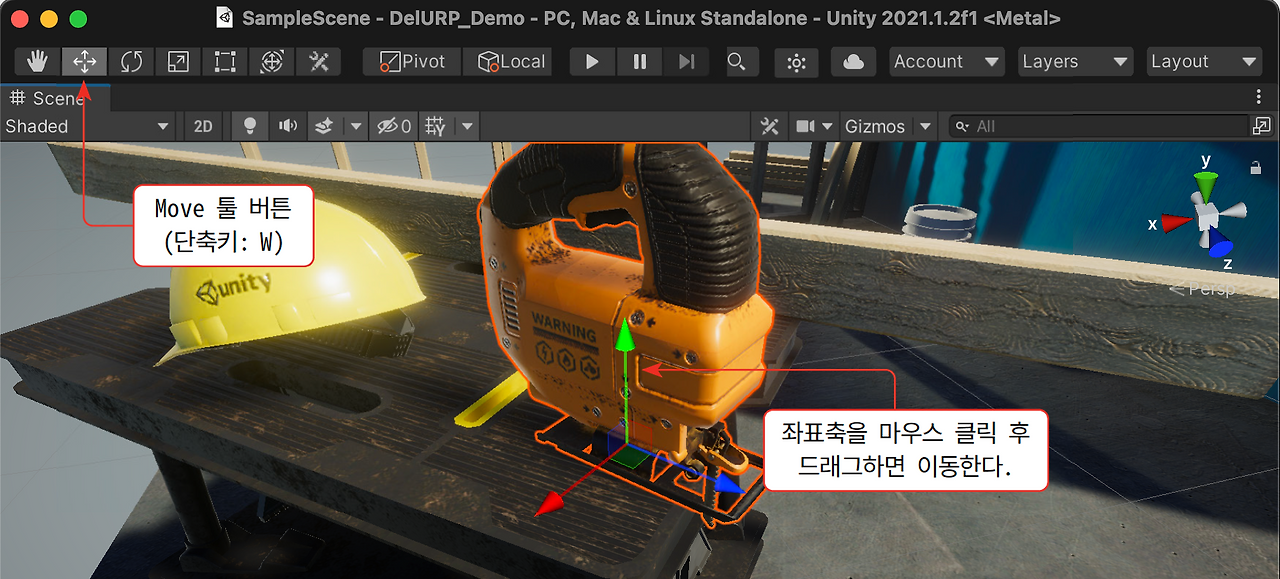
Task: Start Play mode
Action: point(592,62)
